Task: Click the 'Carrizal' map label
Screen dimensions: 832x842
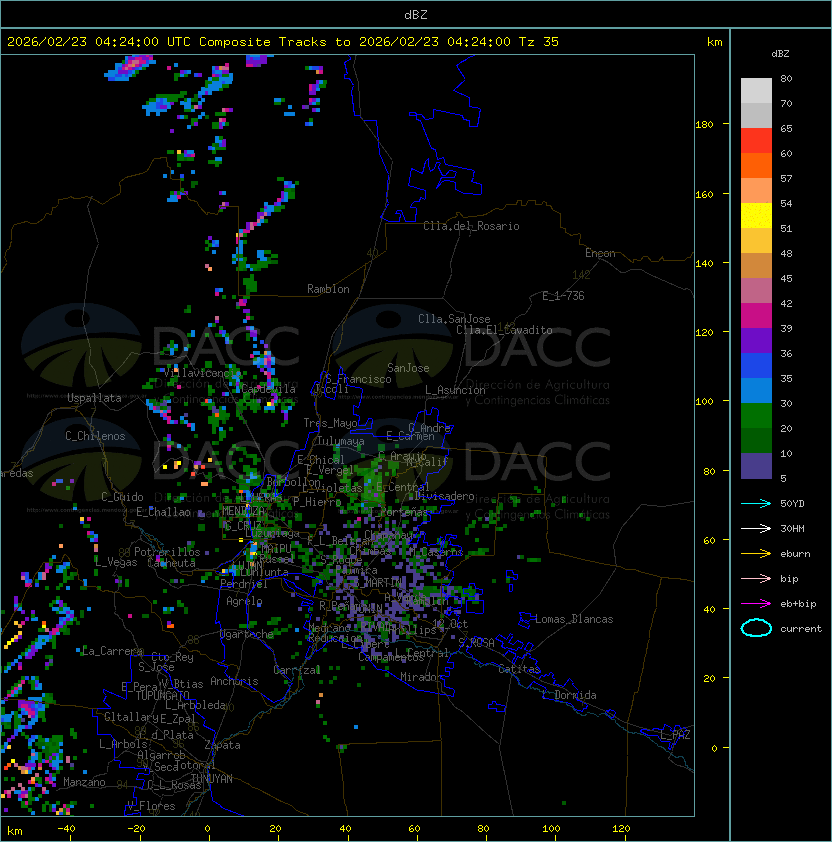Action: click(297, 670)
